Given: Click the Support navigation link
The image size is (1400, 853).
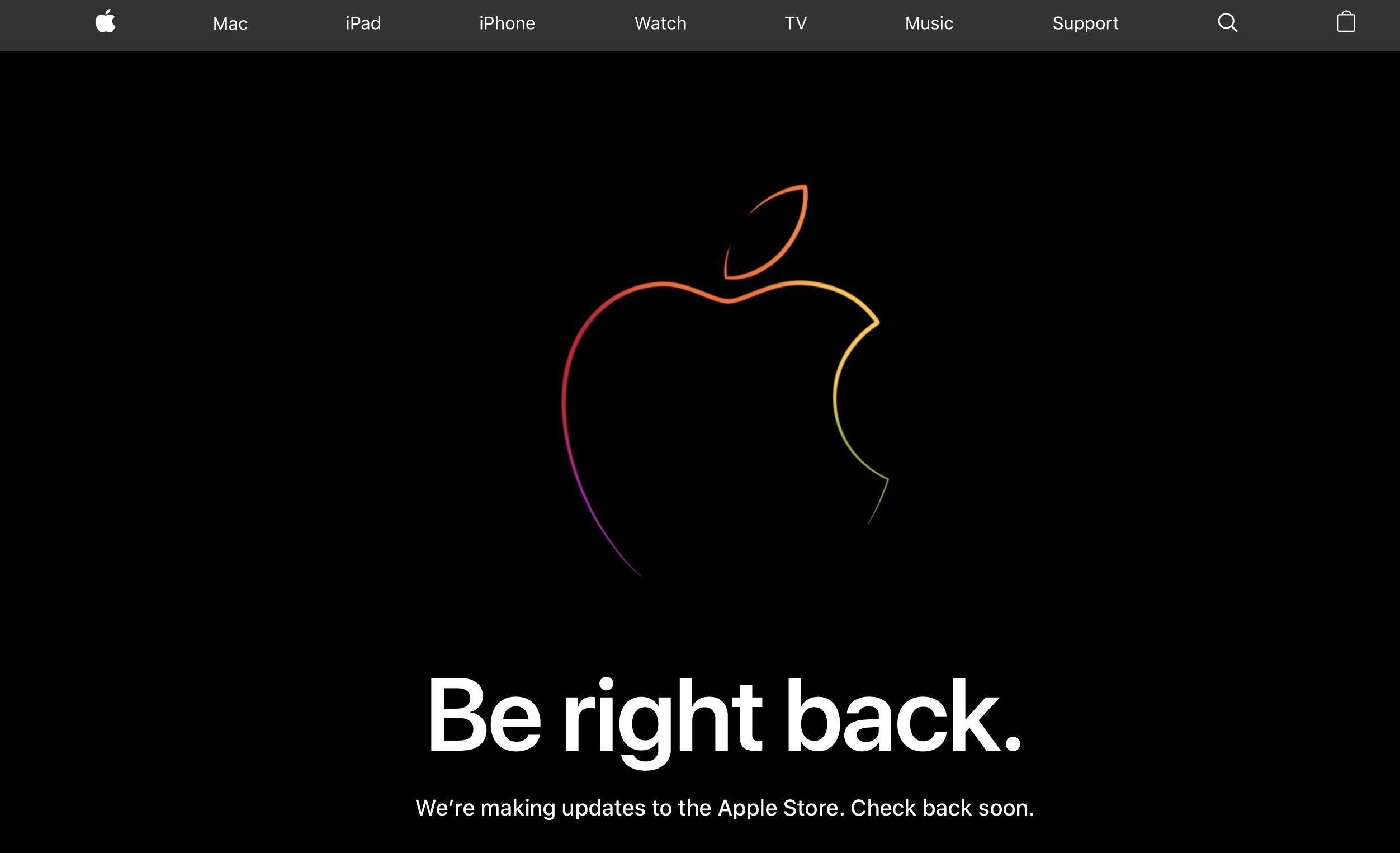Looking at the screenshot, I should point(1085,22).
